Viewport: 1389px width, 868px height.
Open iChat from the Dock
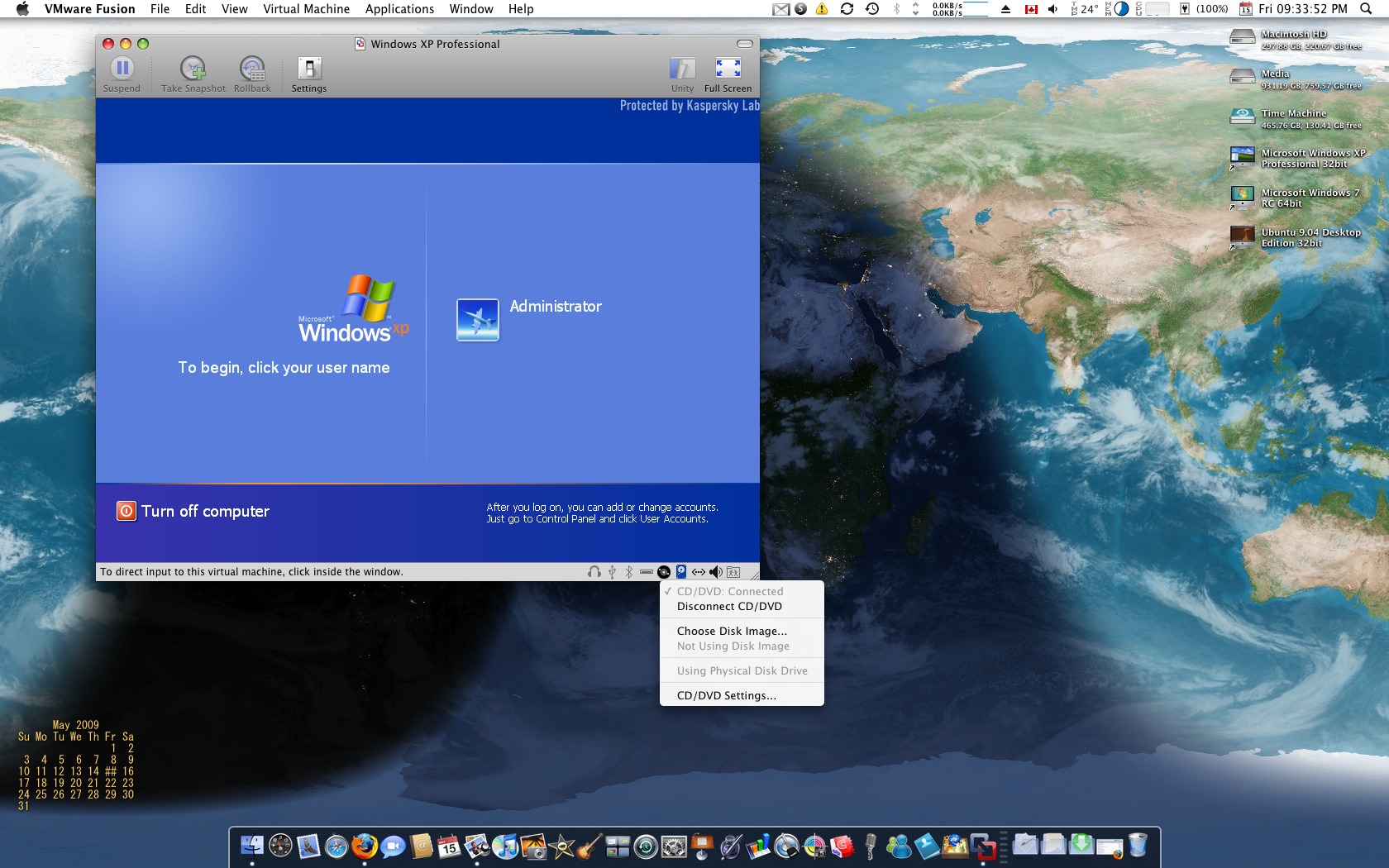click(393, 846)
